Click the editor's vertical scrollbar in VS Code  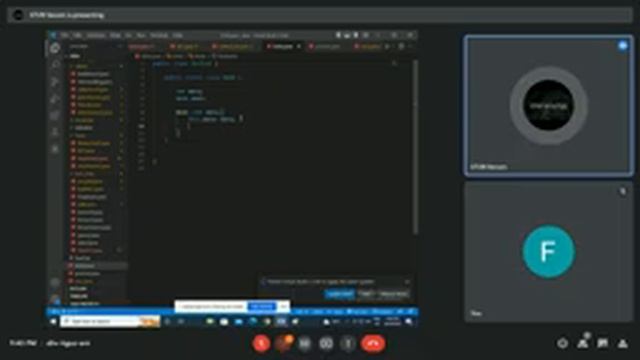[415, 147]
